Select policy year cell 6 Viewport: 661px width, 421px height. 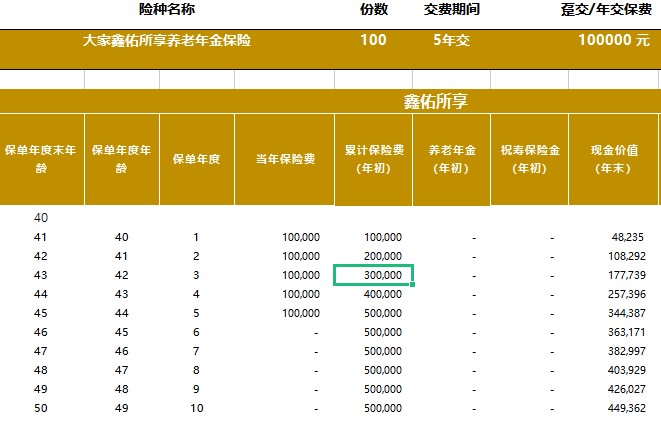pos(196,332)
